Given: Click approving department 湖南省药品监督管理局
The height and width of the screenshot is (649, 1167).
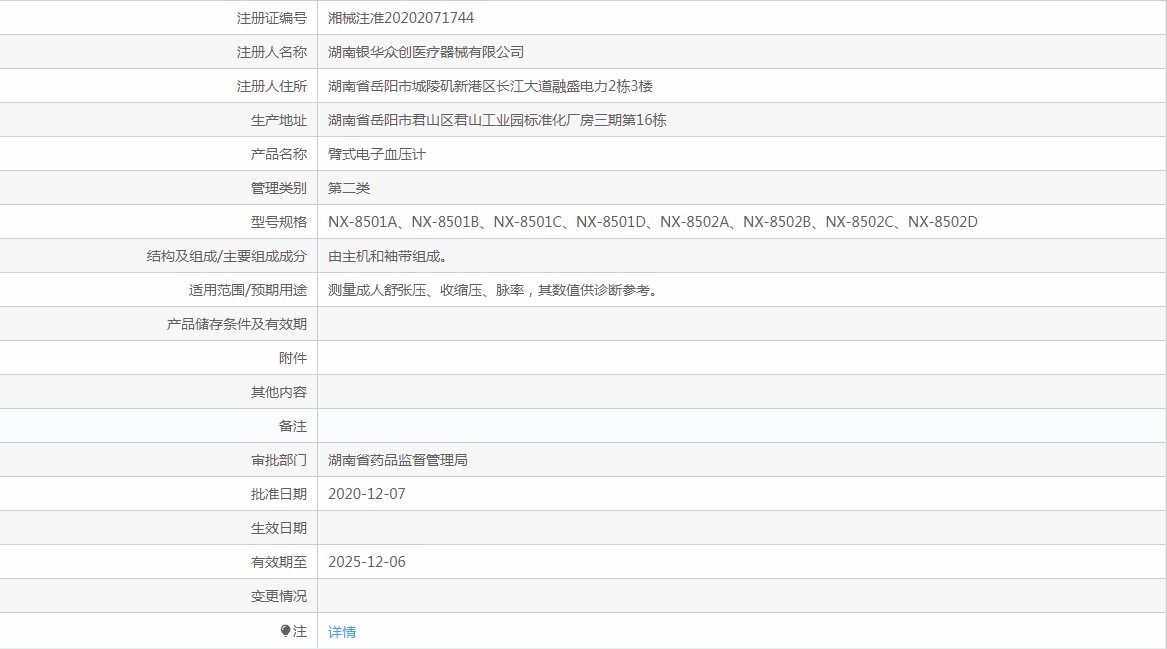Looking at the screenshot, I should tap(398, 460).
